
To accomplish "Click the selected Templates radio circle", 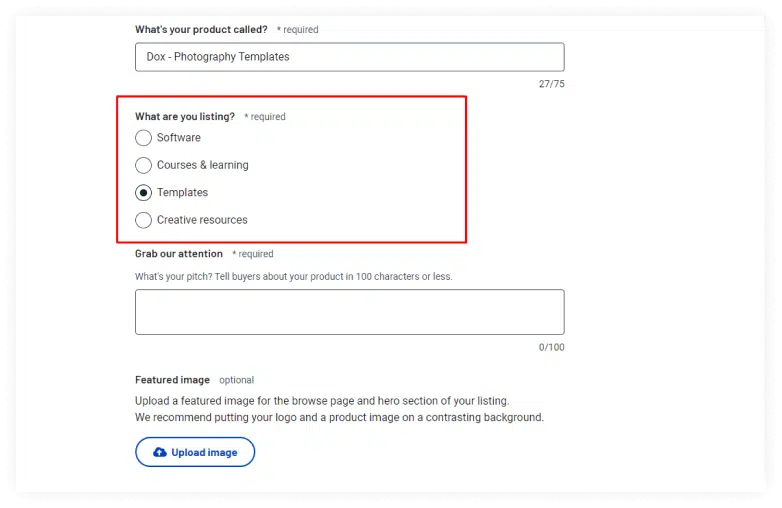I will tap(143, 193).
